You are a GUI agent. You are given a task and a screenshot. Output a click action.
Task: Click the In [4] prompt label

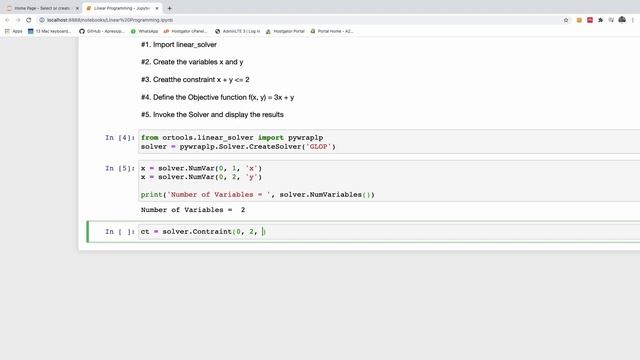120,138
